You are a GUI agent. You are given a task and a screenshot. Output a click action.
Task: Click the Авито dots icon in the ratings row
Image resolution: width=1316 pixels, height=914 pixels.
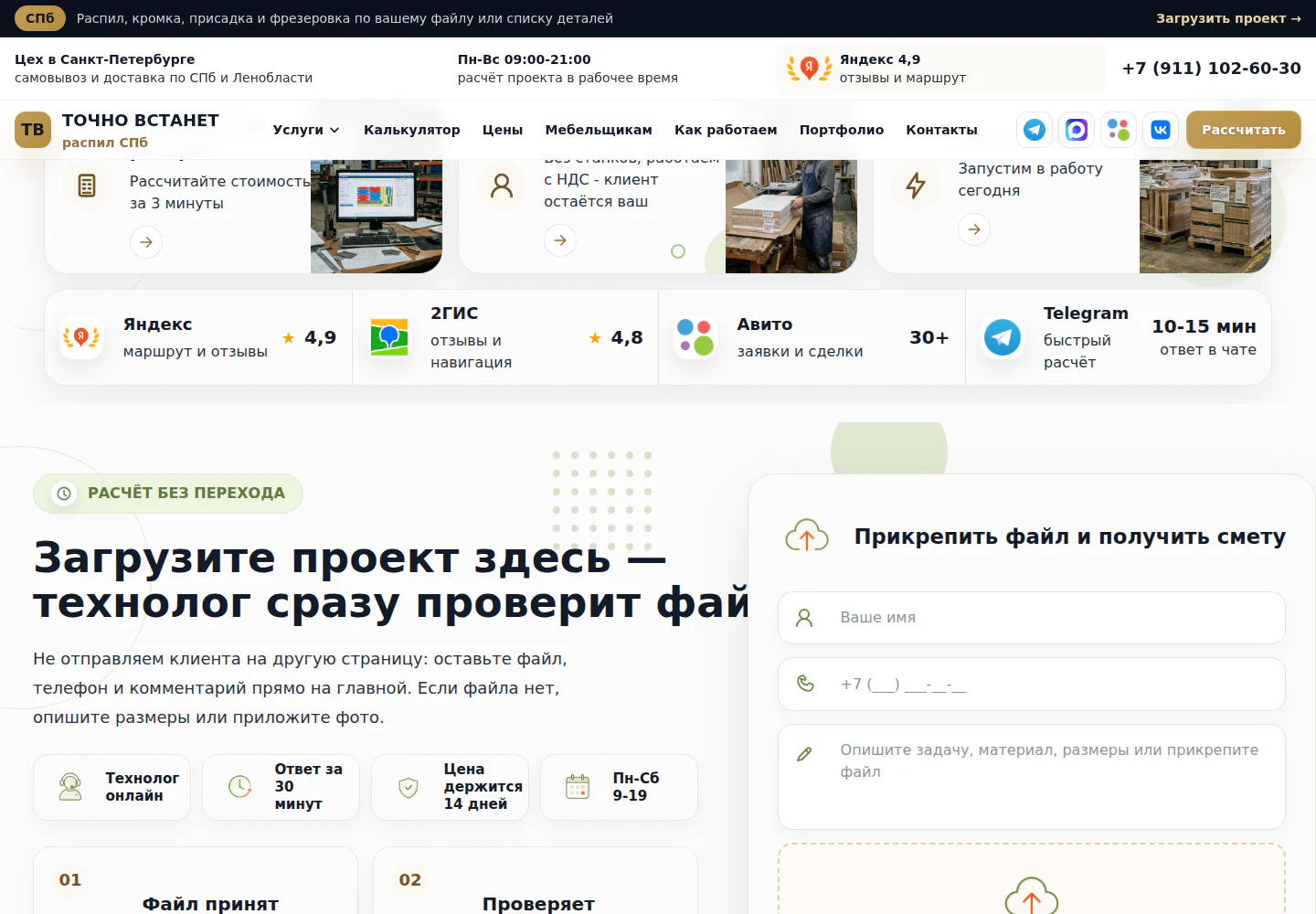tap(695, 337)
